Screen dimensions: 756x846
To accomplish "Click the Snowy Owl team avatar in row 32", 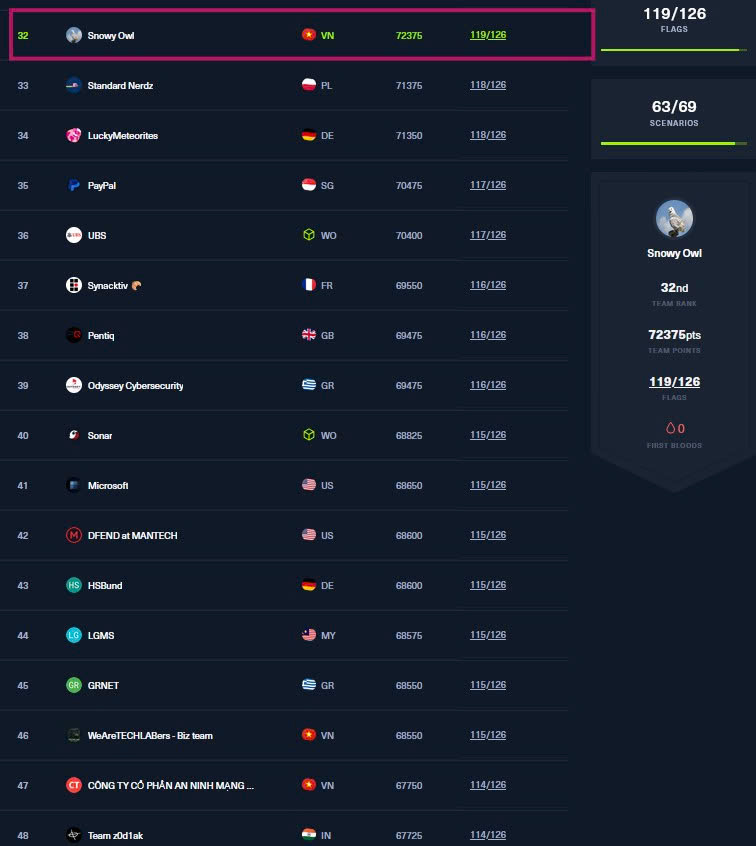I will point(74,35).
